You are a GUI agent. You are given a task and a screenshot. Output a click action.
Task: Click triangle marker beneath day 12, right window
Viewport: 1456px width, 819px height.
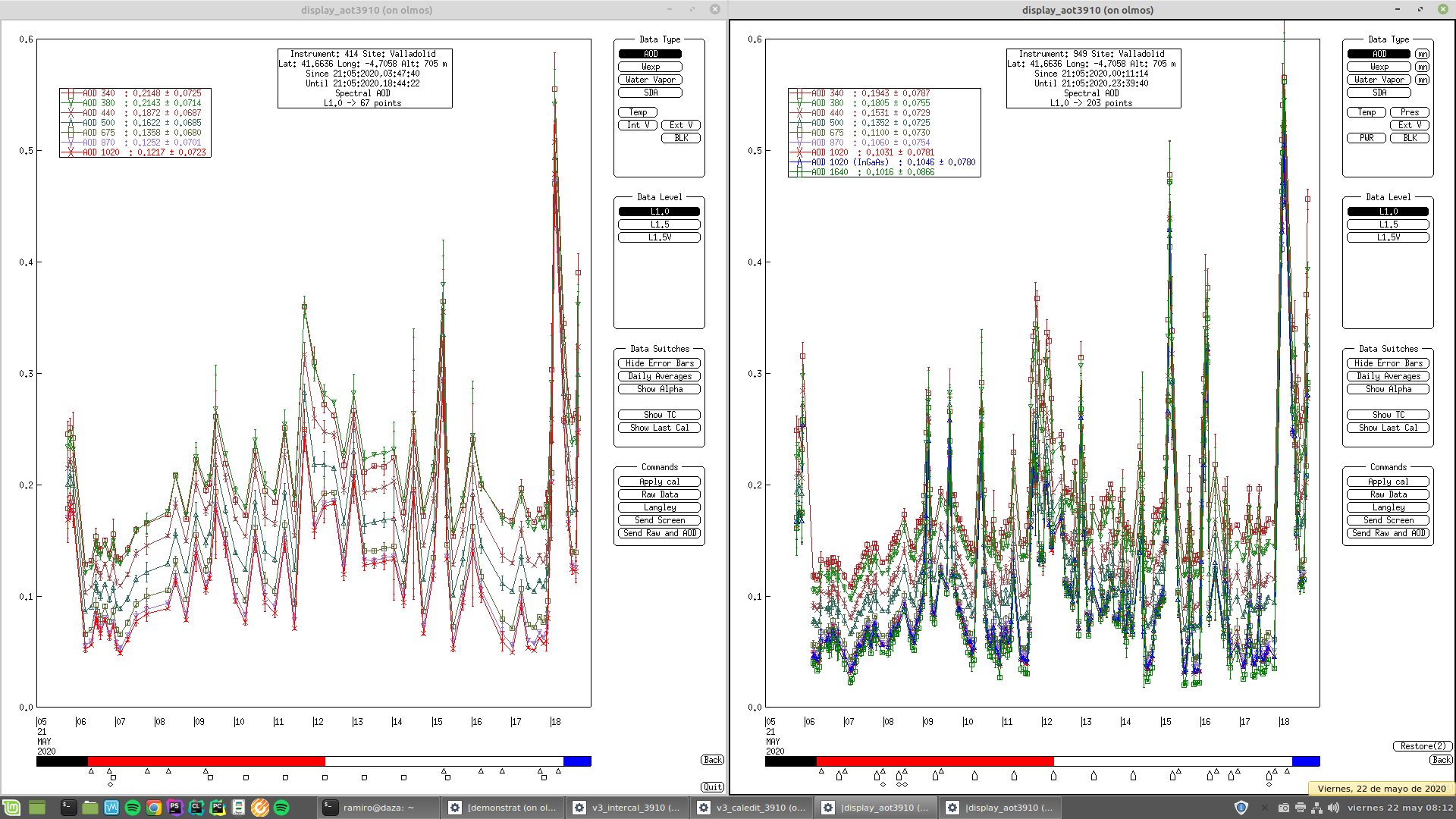[x=1053, y=776]
